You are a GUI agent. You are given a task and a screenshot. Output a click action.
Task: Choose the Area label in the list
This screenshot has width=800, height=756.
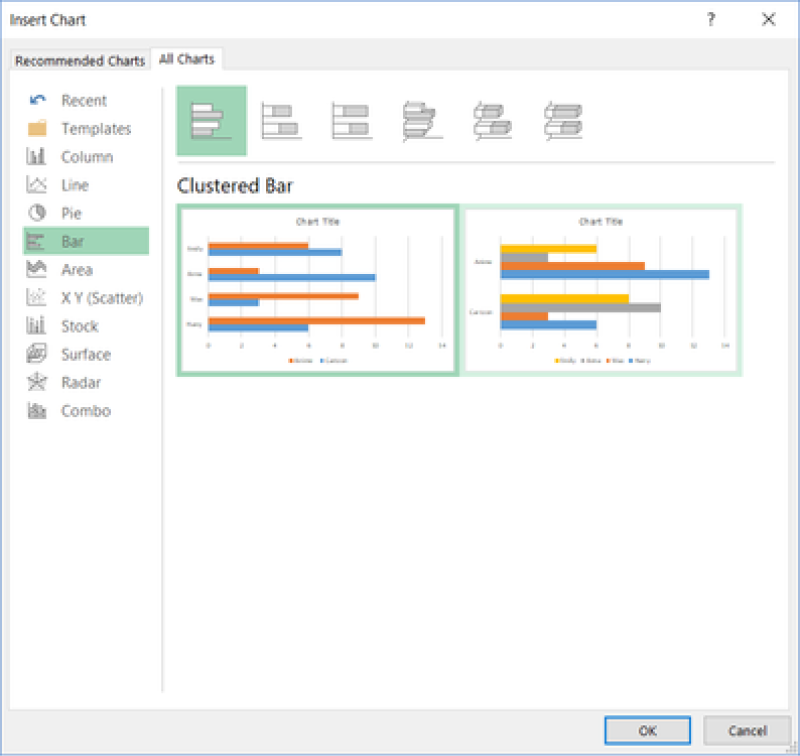77,269
